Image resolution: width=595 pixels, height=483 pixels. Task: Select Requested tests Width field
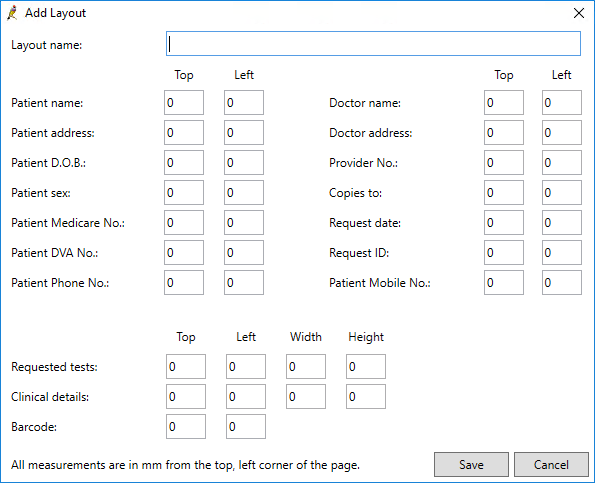(x=306, y=367)
